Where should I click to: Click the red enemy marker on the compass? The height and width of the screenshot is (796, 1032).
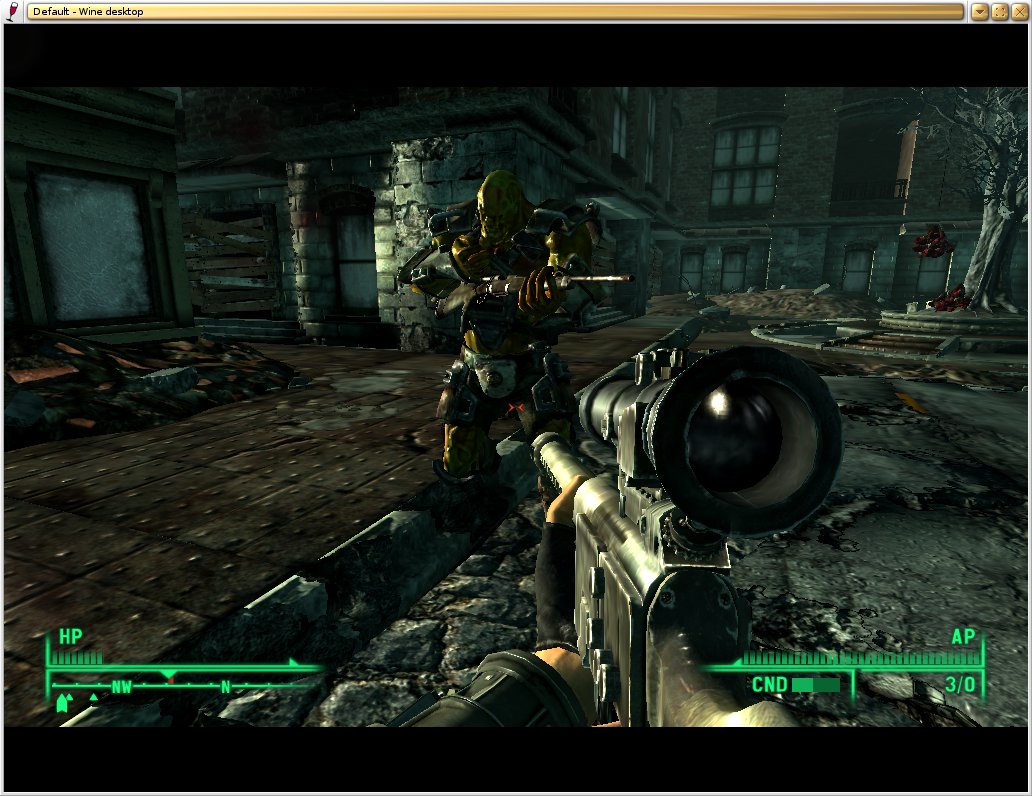[x=170, y=680]
